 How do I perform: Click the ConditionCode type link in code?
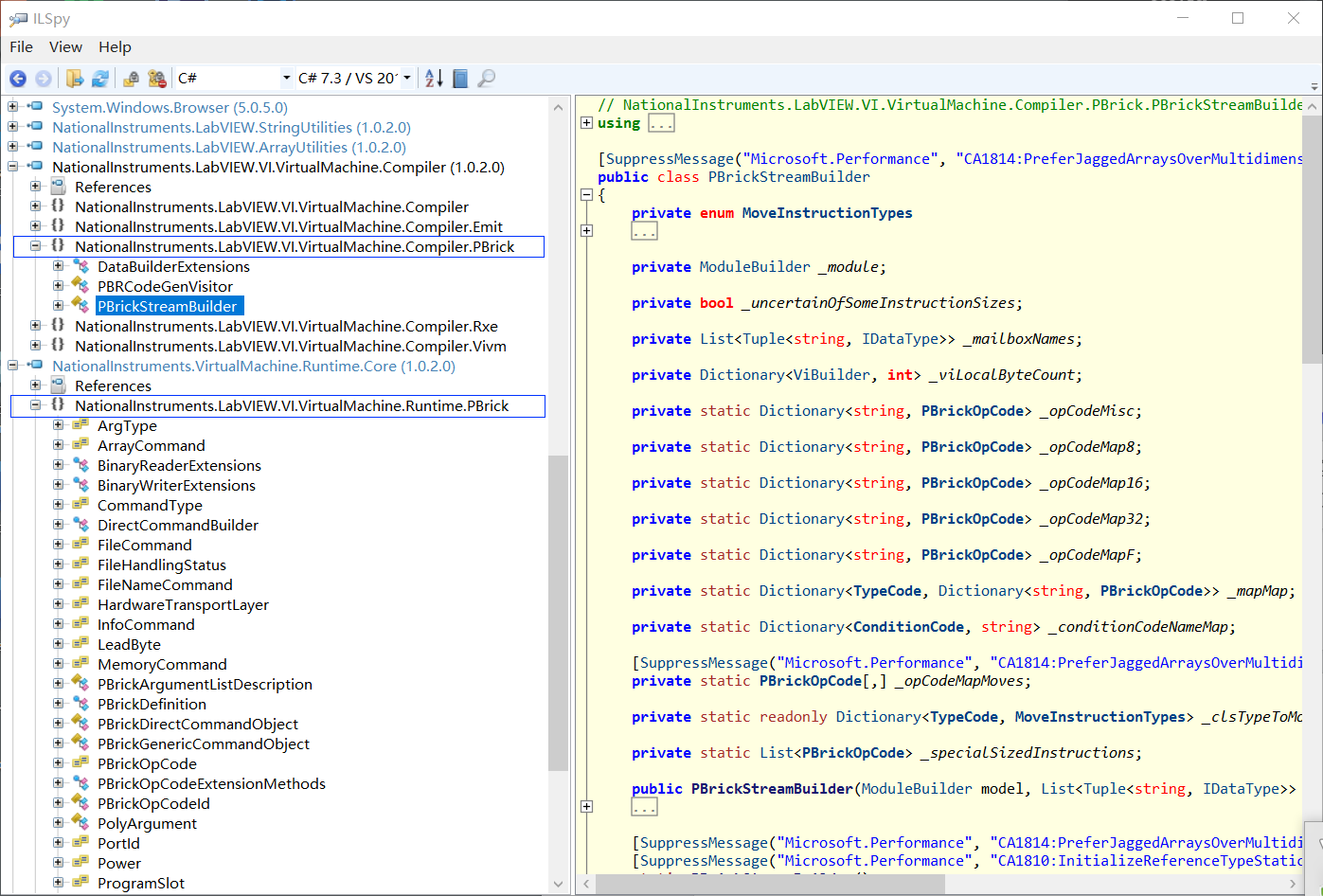click(908, 627)
